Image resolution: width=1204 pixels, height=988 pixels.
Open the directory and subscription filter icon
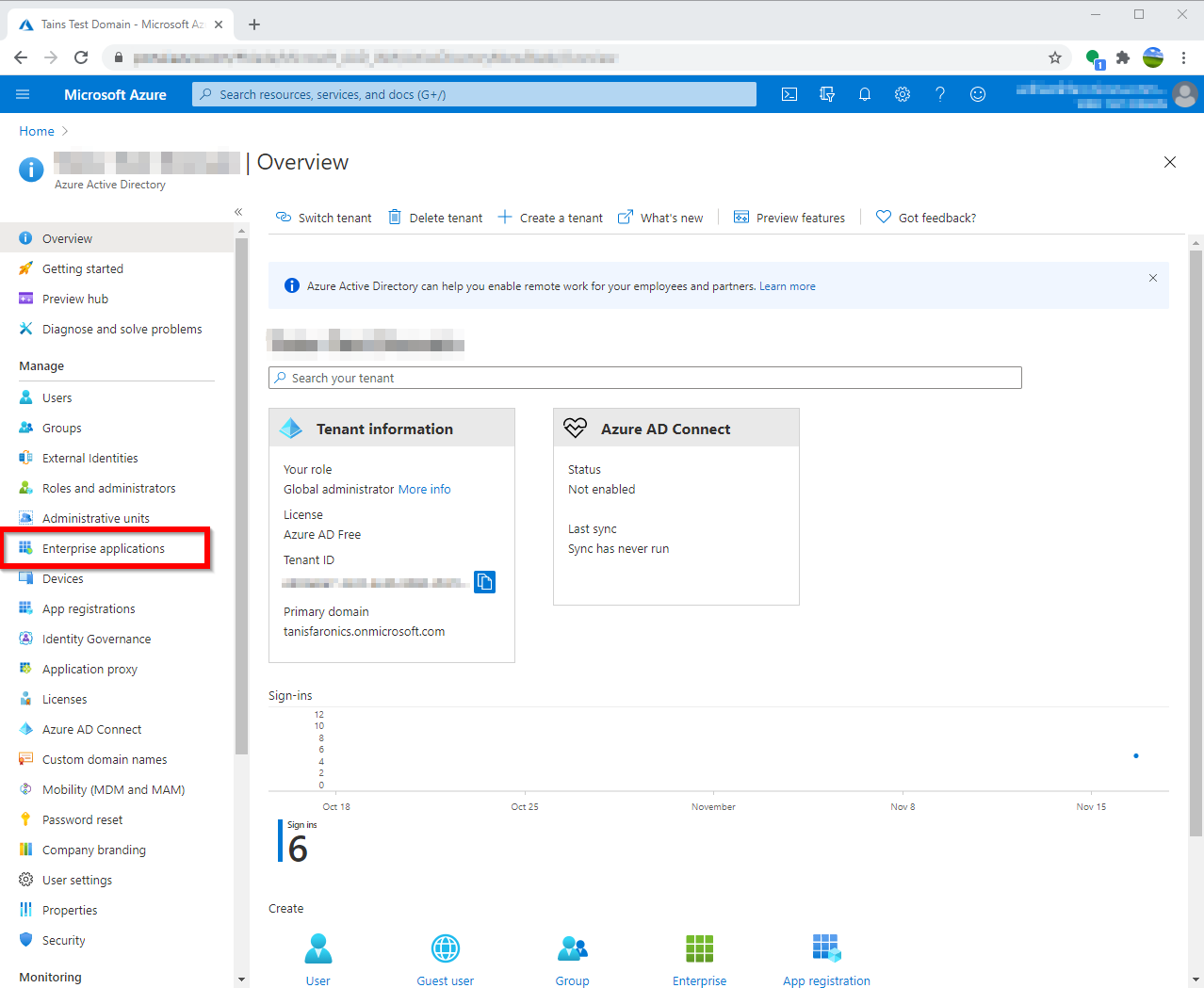pos(827,94)
